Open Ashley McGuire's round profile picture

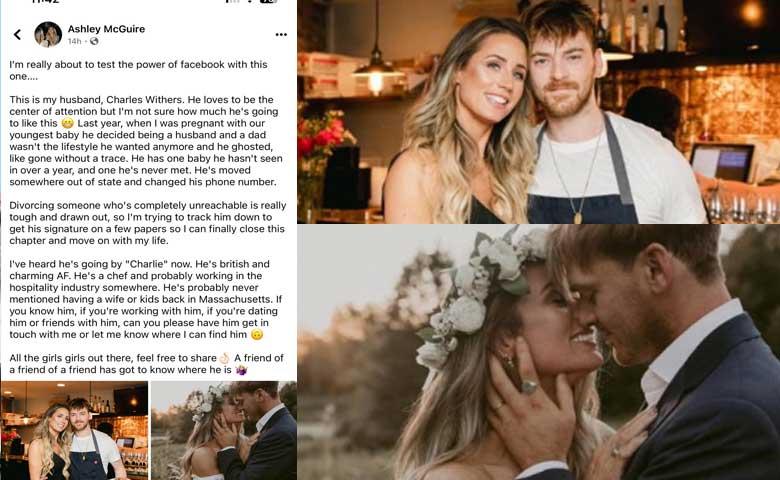click(48, 34)
